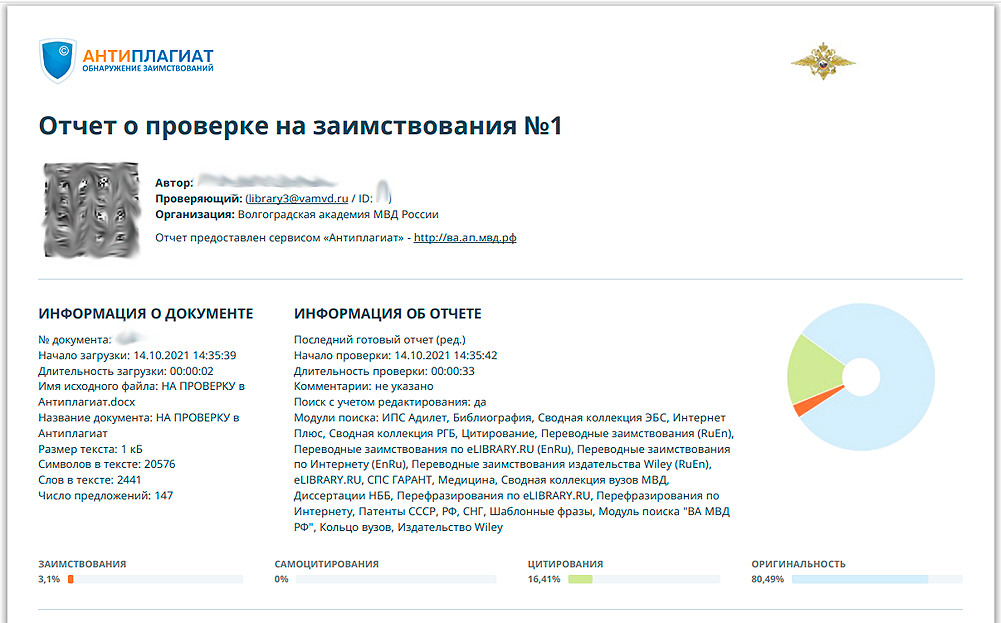Click 'Комментарии: не указано' line
The width and height of the screenshot is (1001, 623).
click(363, 386)
